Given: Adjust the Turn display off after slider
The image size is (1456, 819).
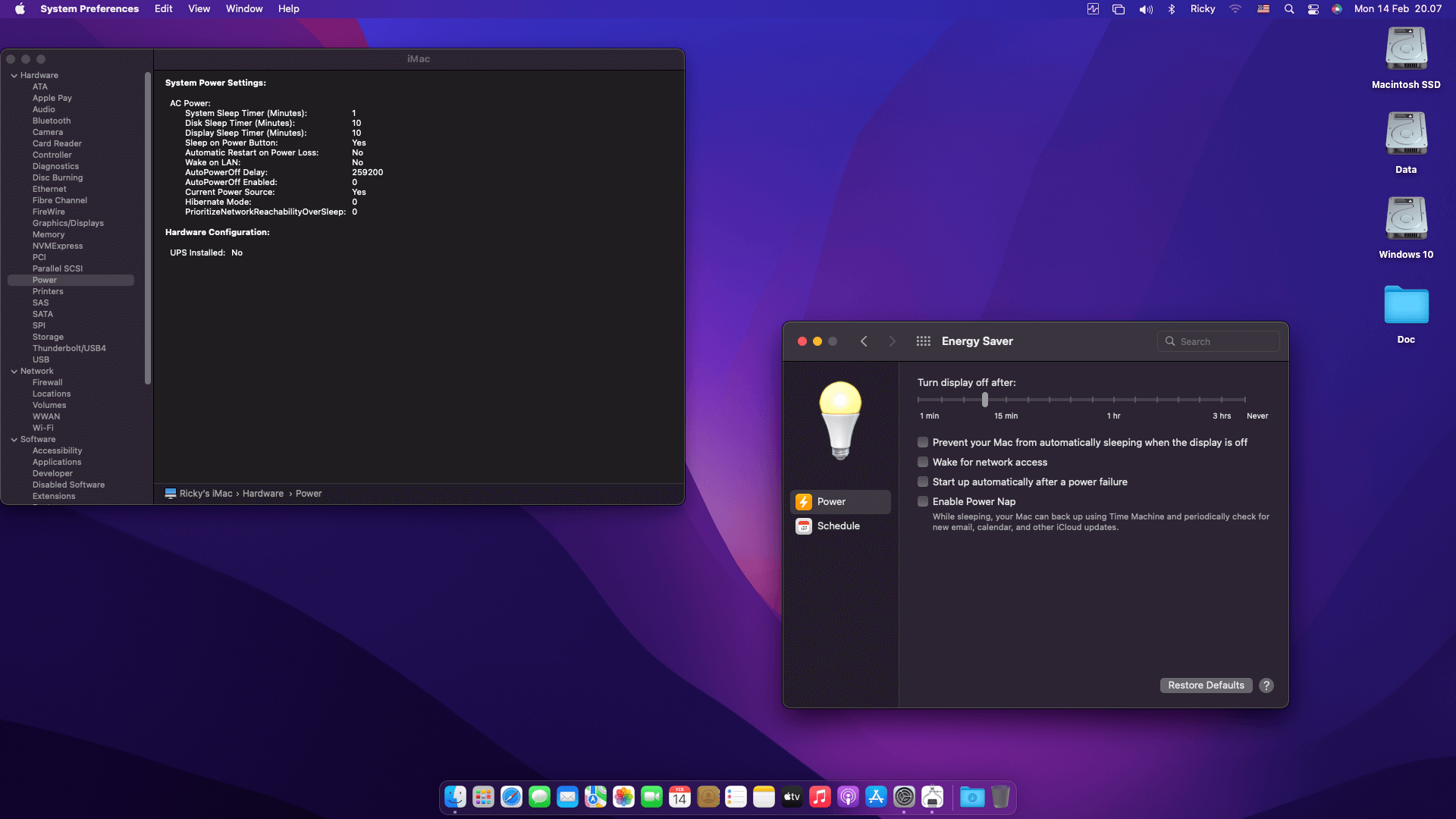Looking at the screenshot, I should point(985,399).
